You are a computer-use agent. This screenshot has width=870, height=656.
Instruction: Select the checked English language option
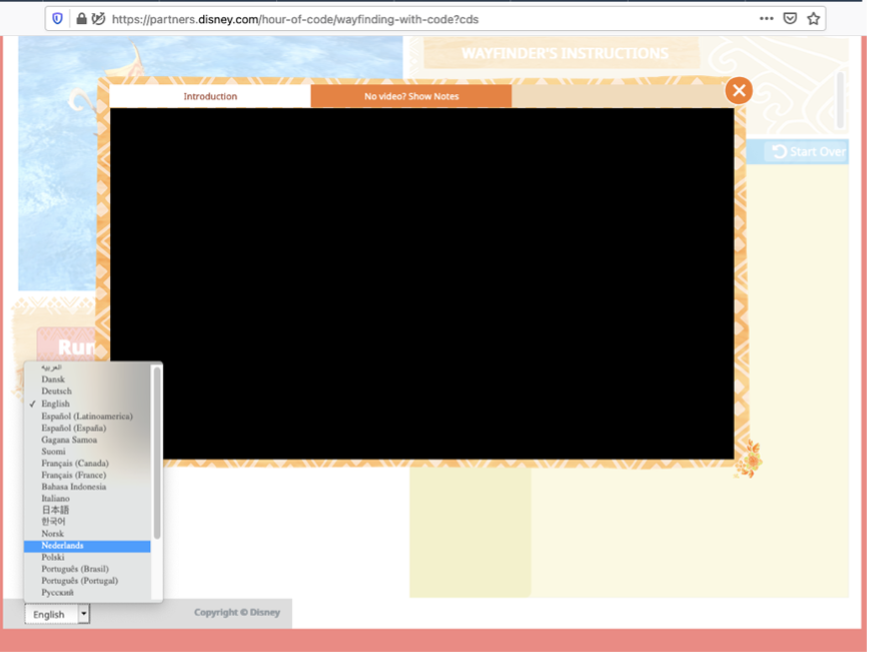click(87, 403)
